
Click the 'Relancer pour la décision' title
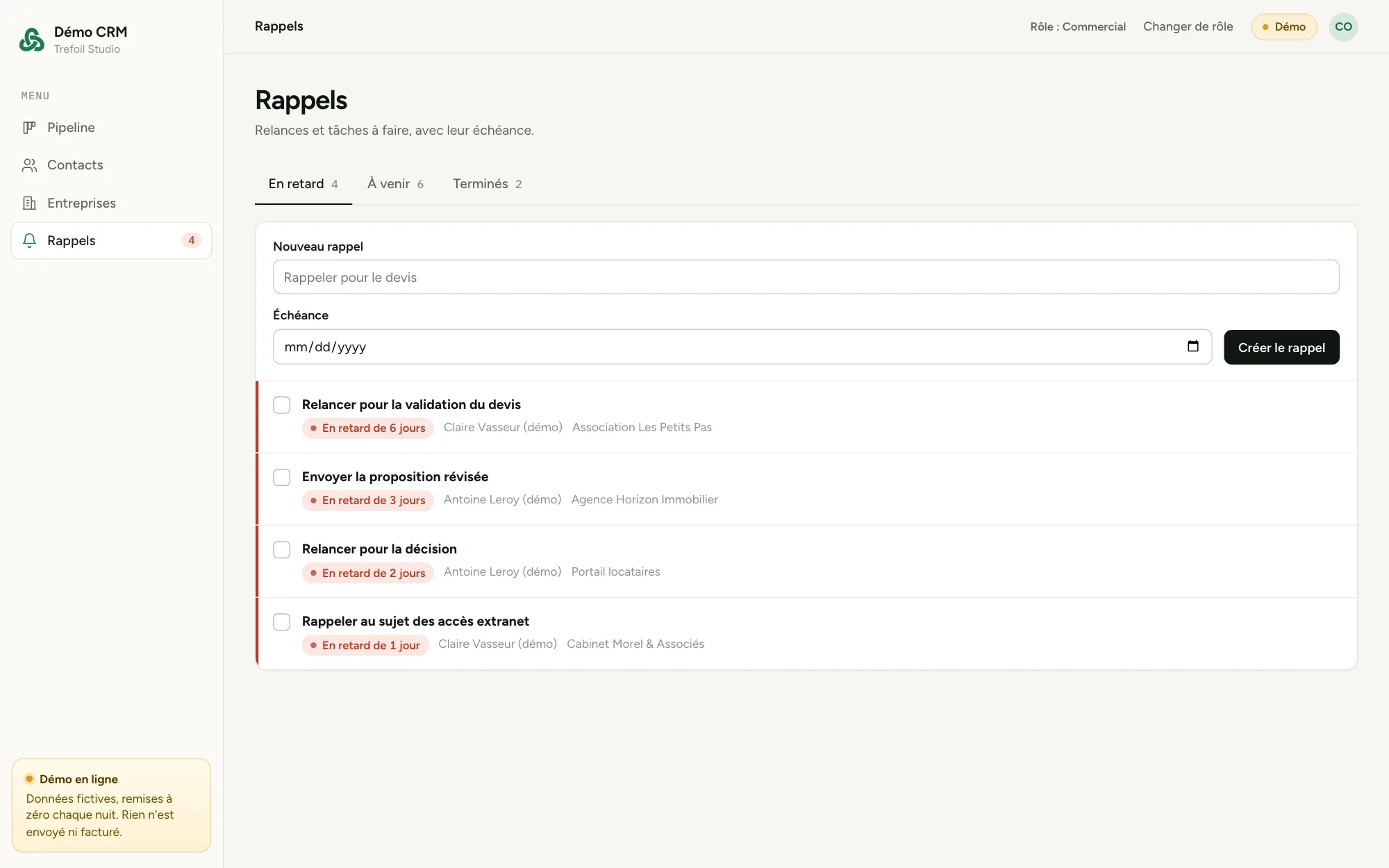click(x=379, y=549)
